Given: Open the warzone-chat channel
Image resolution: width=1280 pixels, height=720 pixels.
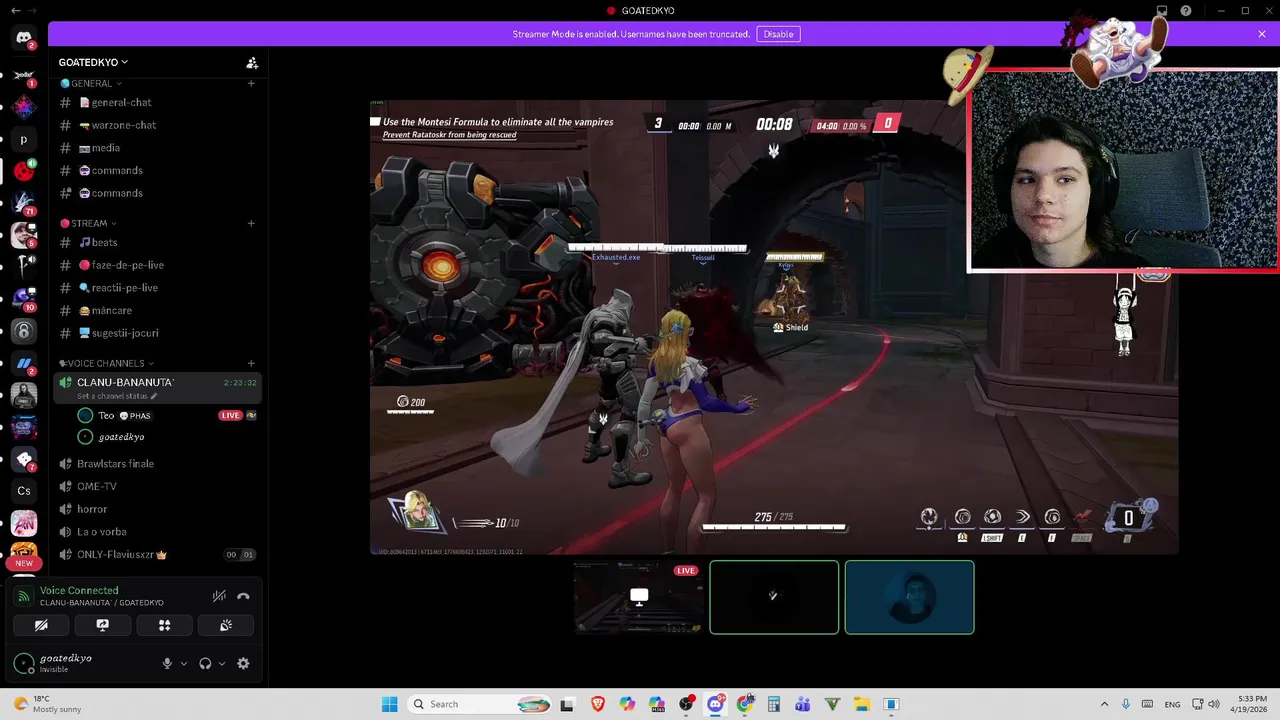Looking at the screenshot, I should [x=158, y=125].
